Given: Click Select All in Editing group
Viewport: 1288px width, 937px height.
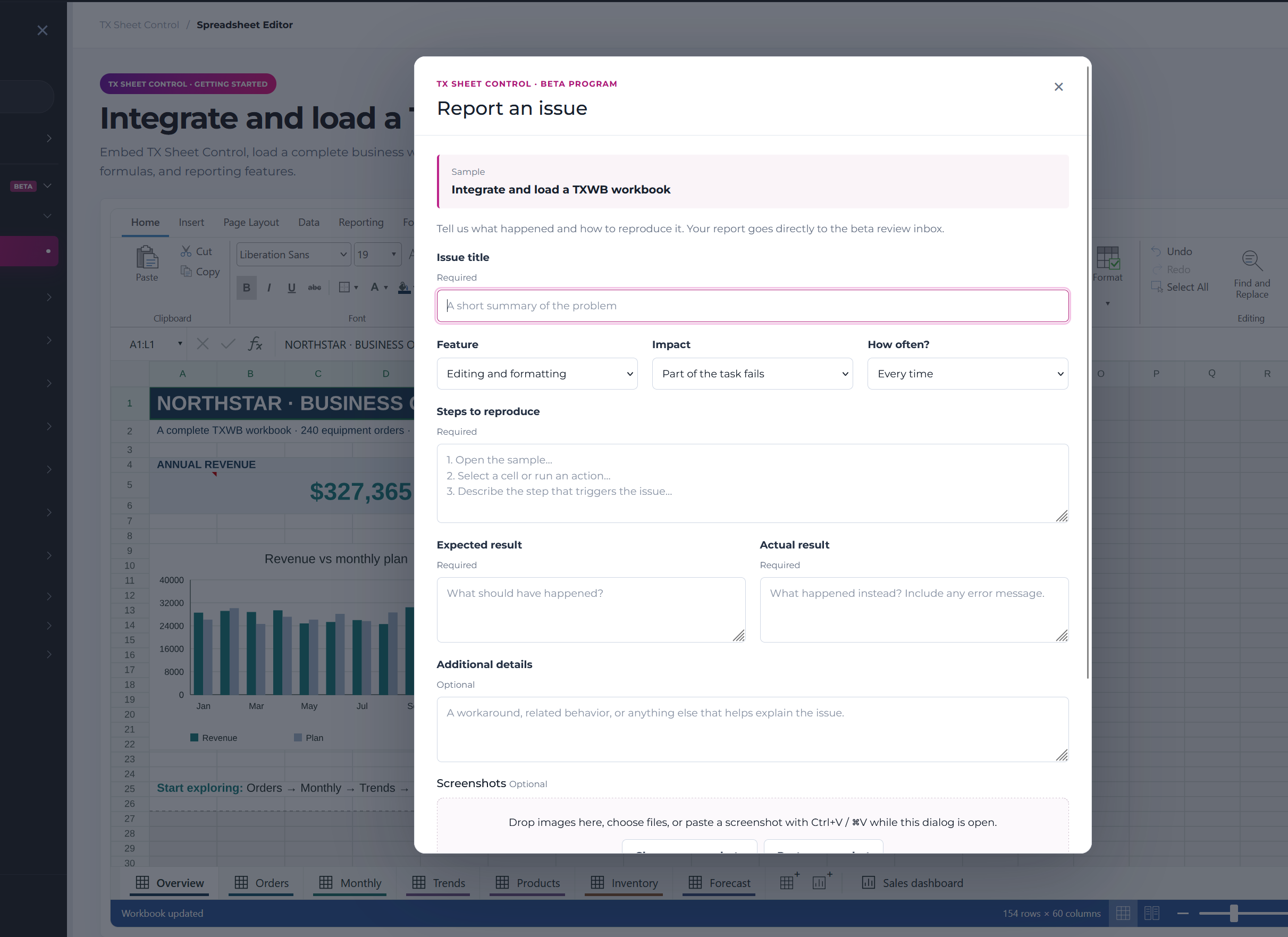Looking at the screenshot, I should tap(1180, 288).
